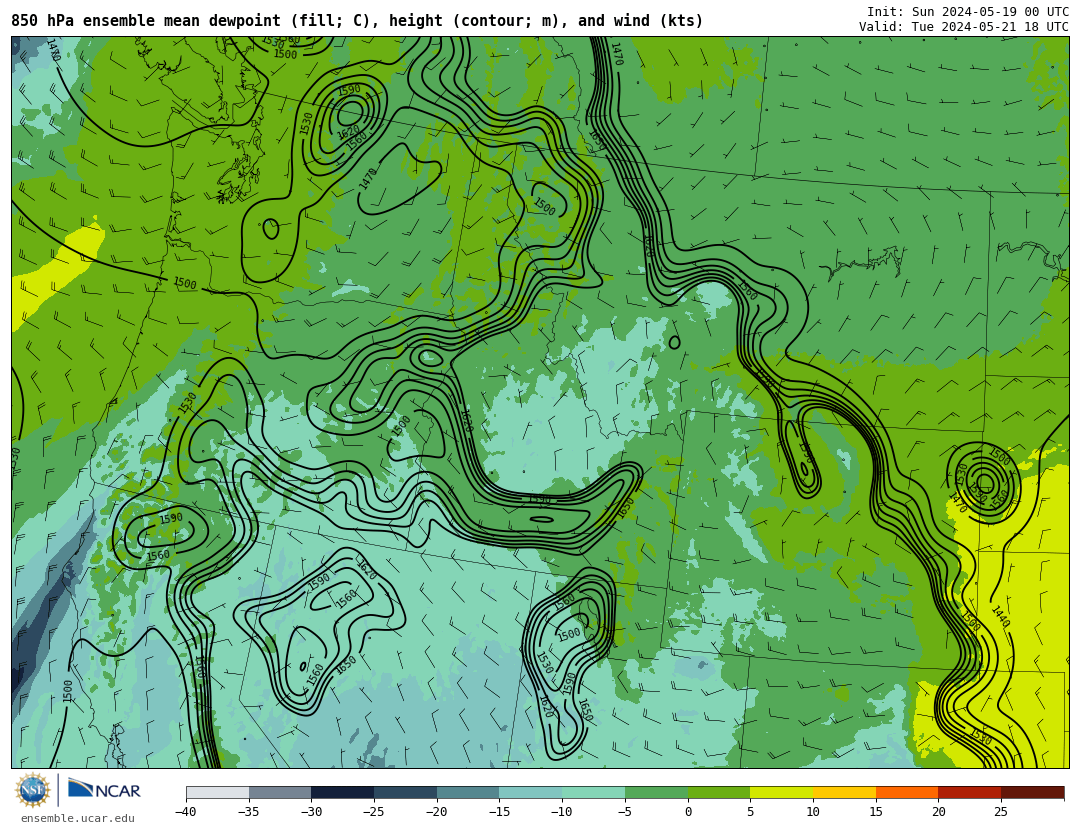Viewport: 1080px width, 831px height.
Task: Pick the amber 10 to 15 colorbar segment
Action: tap(844, 792)
